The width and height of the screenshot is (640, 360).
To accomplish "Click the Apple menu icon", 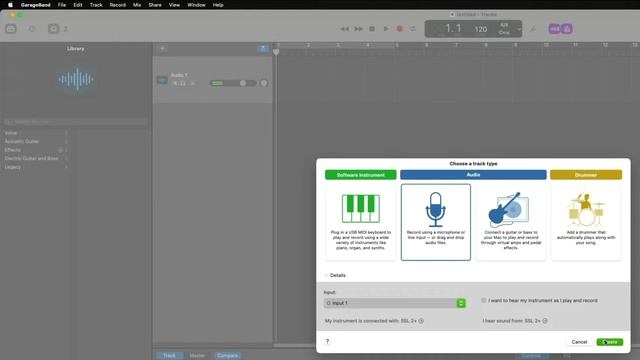I will (x=10, y=5).
